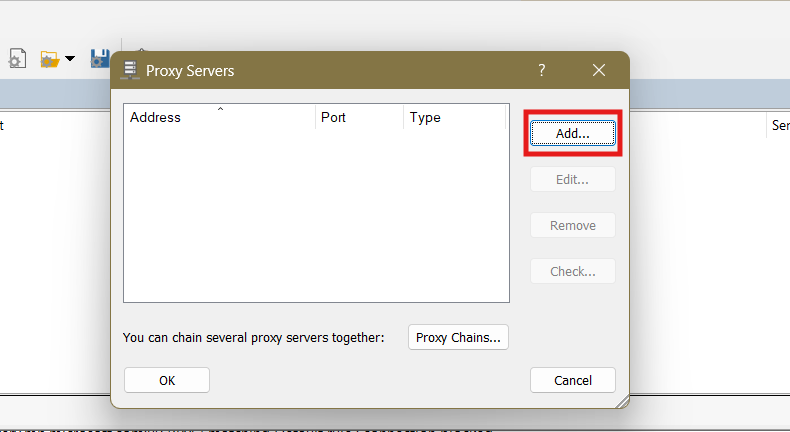
Task: Click the question mark help button
Action: point(542,70)
